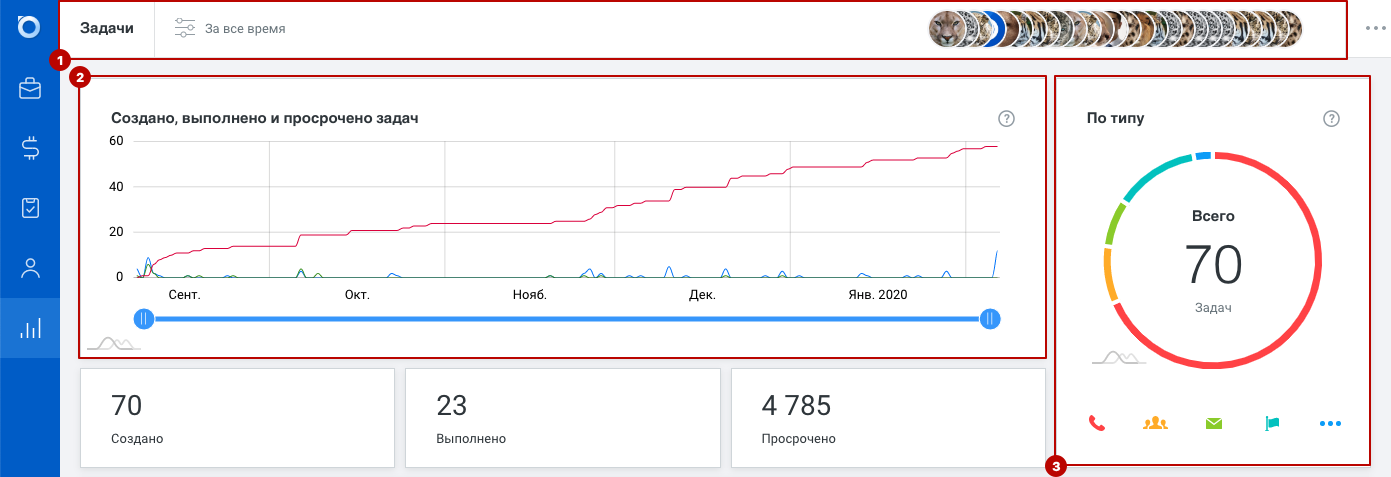Click the app logo in the sidebar top
Screen dimensions: 1391x477
(30, 27)
